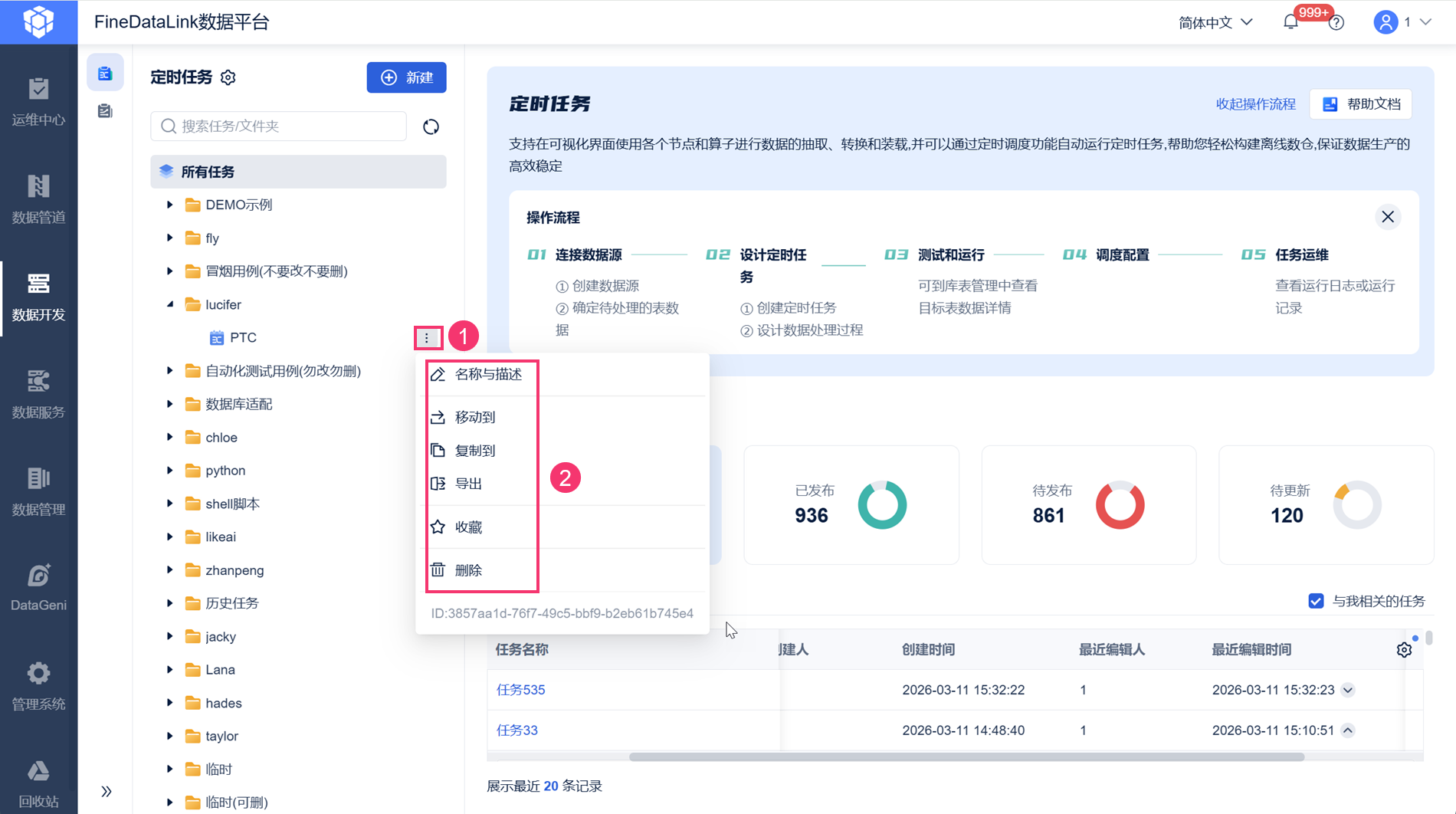The height and width of the screenshot is (814, 1456).
Task: Click the task ID text in the menu
Action: [562, 613]
